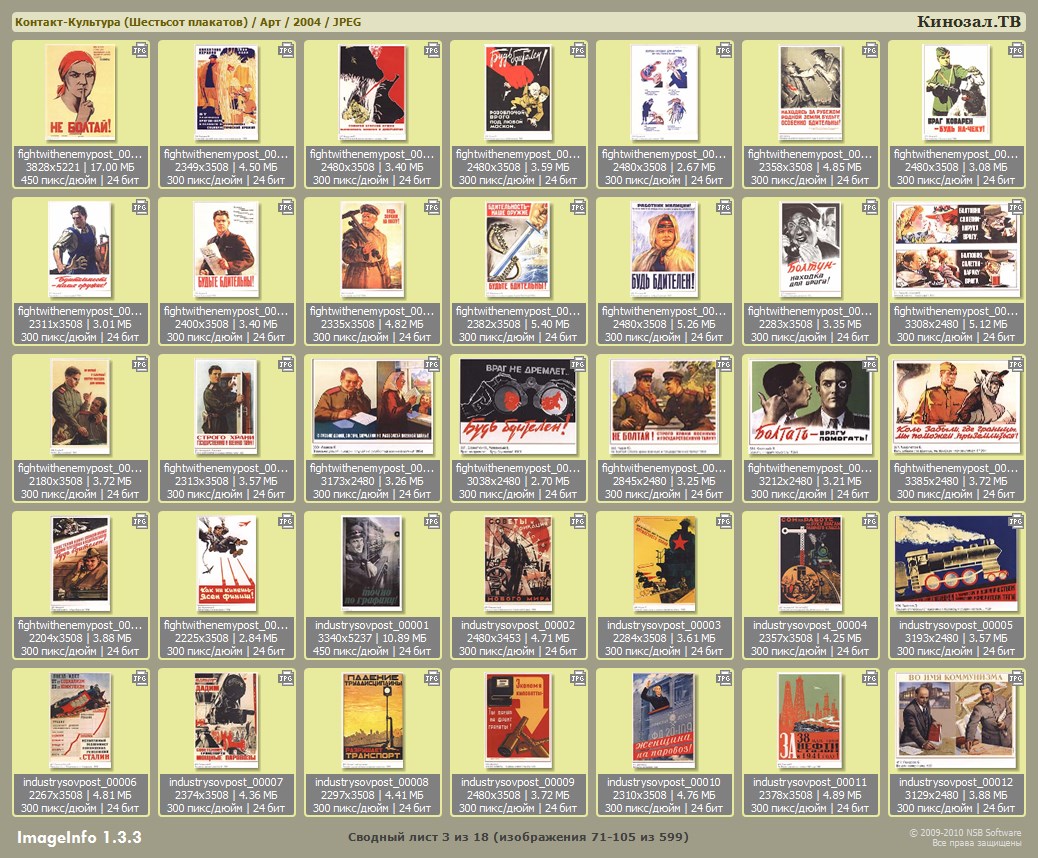
Task: Click the 'Кинозал.ТВ' title text
Action: click(x=968, y=21)
